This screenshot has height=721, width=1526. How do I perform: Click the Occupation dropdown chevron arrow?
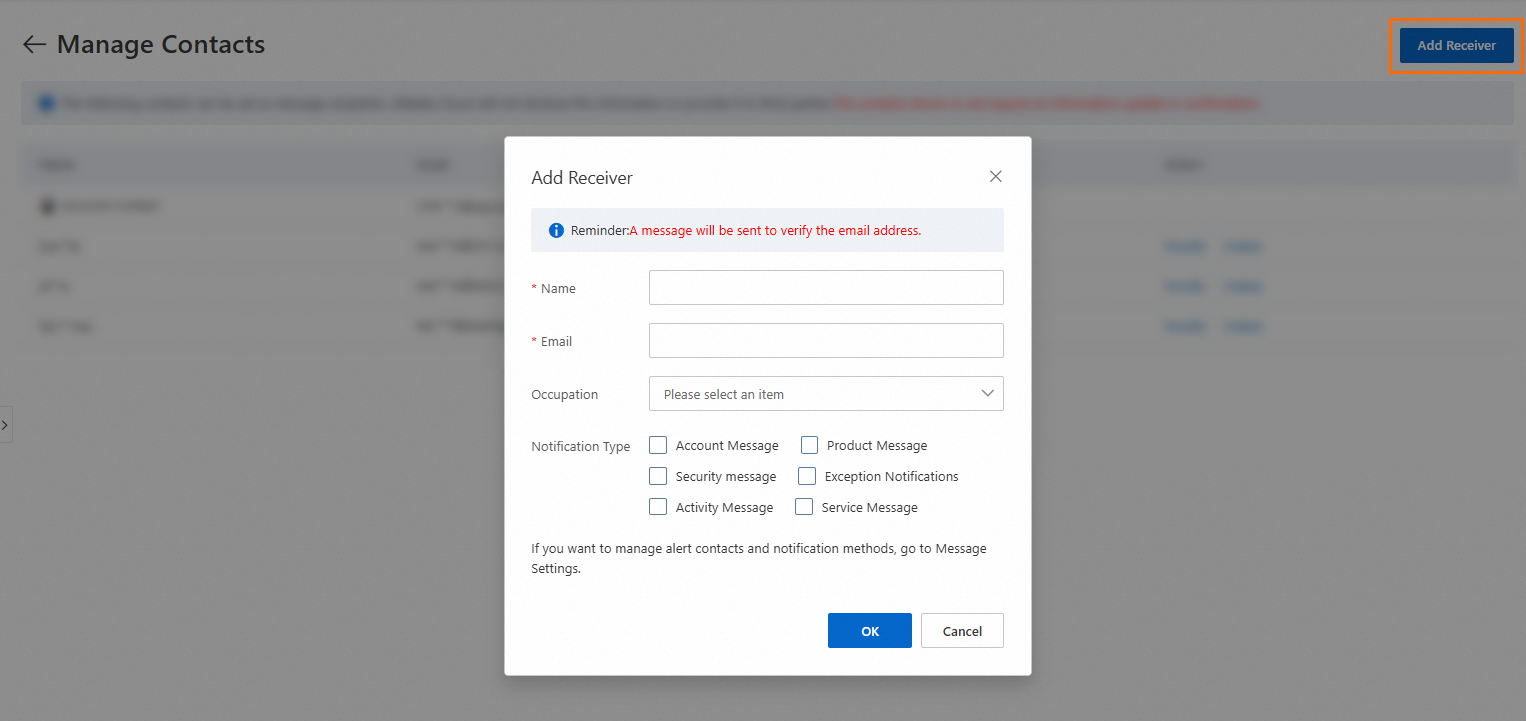pos(988,394)
